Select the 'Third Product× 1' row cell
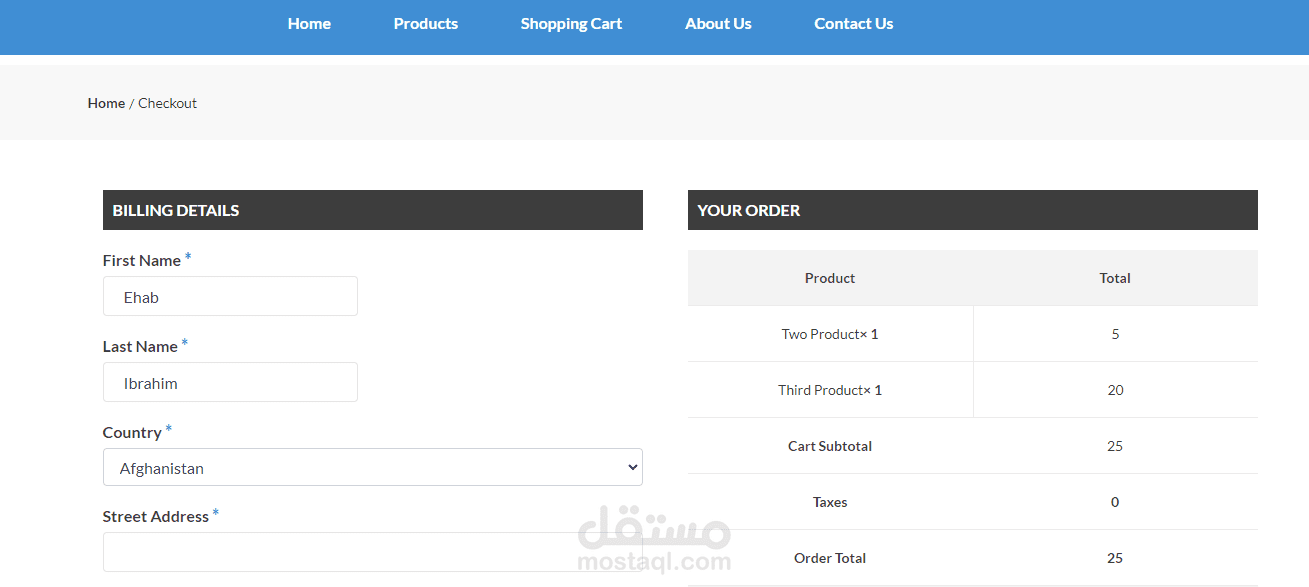 [x=830, y=390]
